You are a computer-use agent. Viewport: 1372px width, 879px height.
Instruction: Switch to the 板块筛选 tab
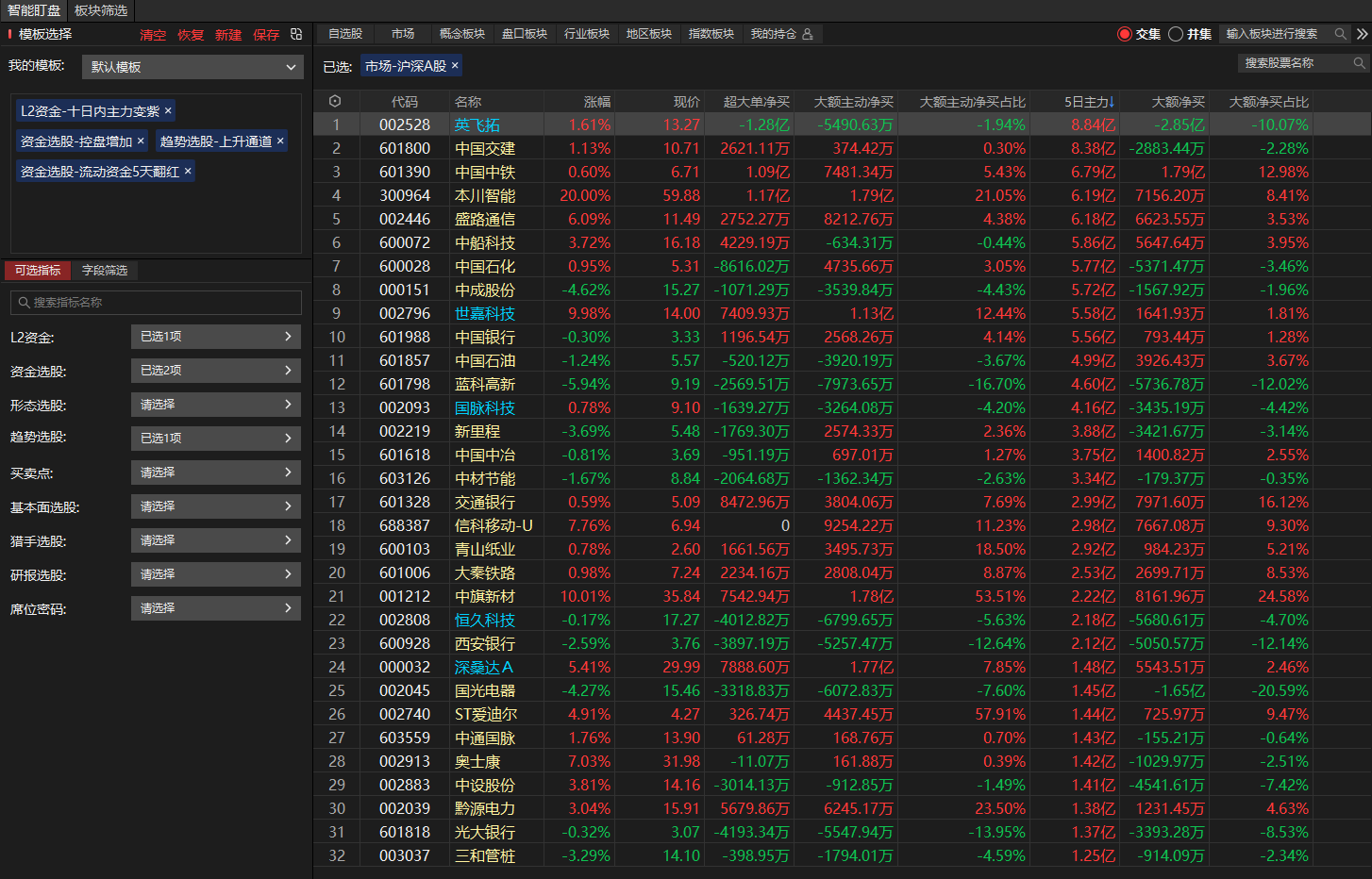point(101,10)
